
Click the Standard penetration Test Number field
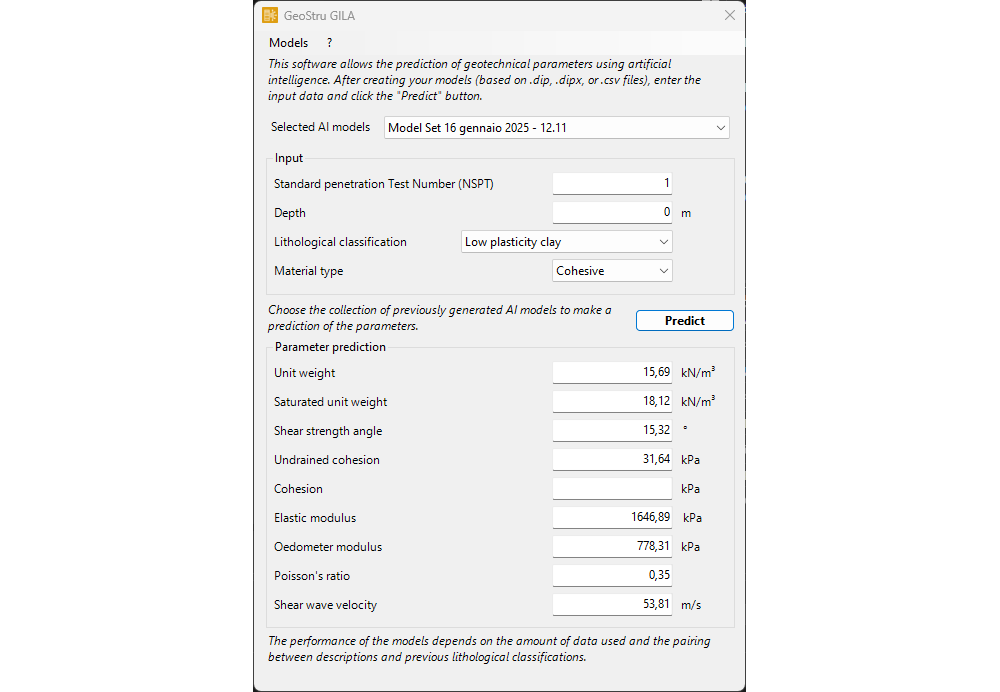point(612,184)
